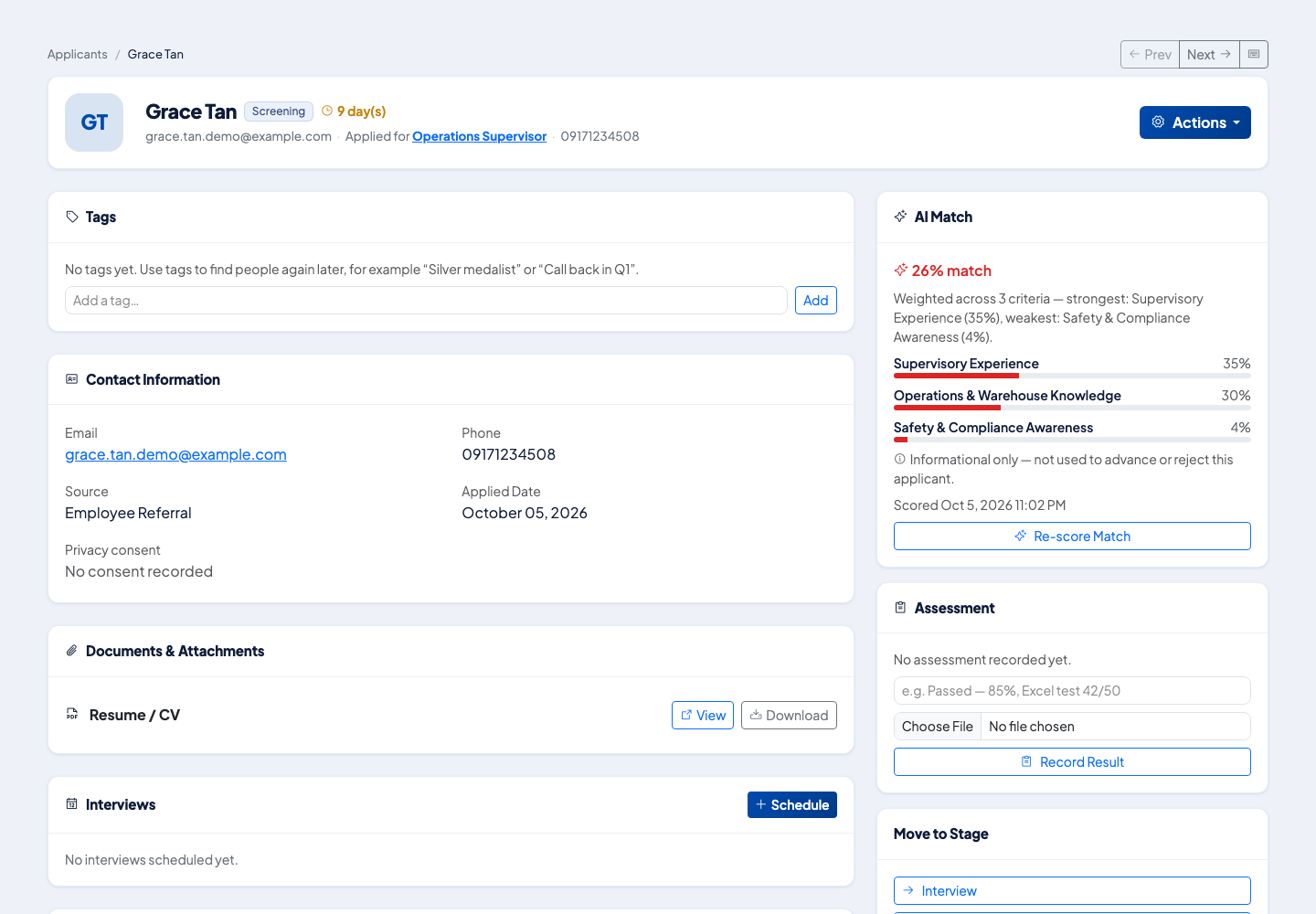This screenshot has width=1316, height=914.
Task: Focus the assessment result text field
Action: tap(1072, 691)
